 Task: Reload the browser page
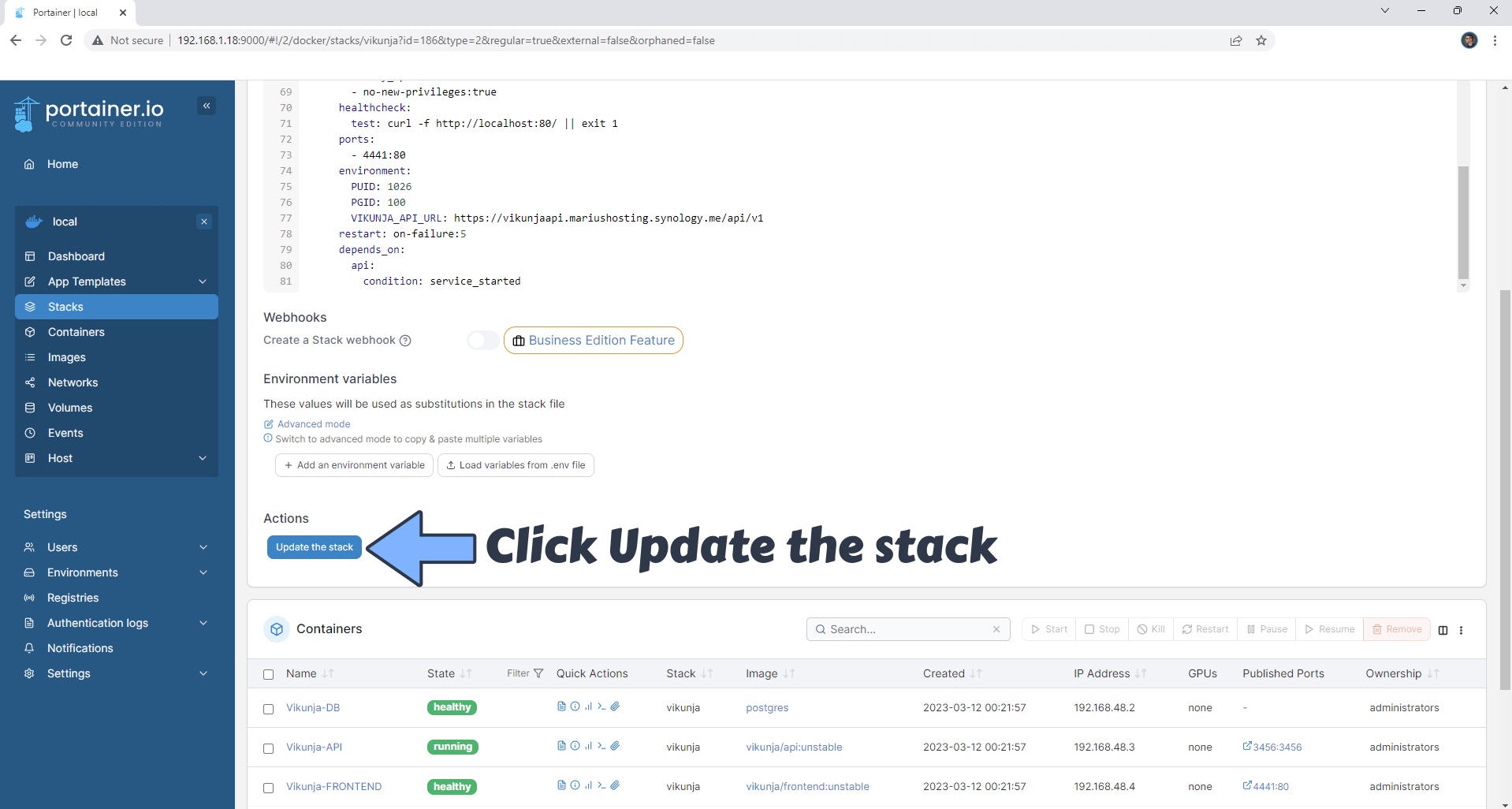point(66,40)
